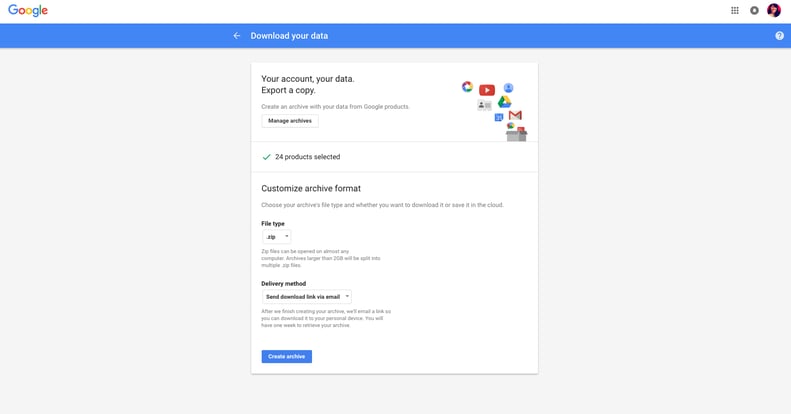
Task: Click the Manage archives button
Action: (290, 121)
